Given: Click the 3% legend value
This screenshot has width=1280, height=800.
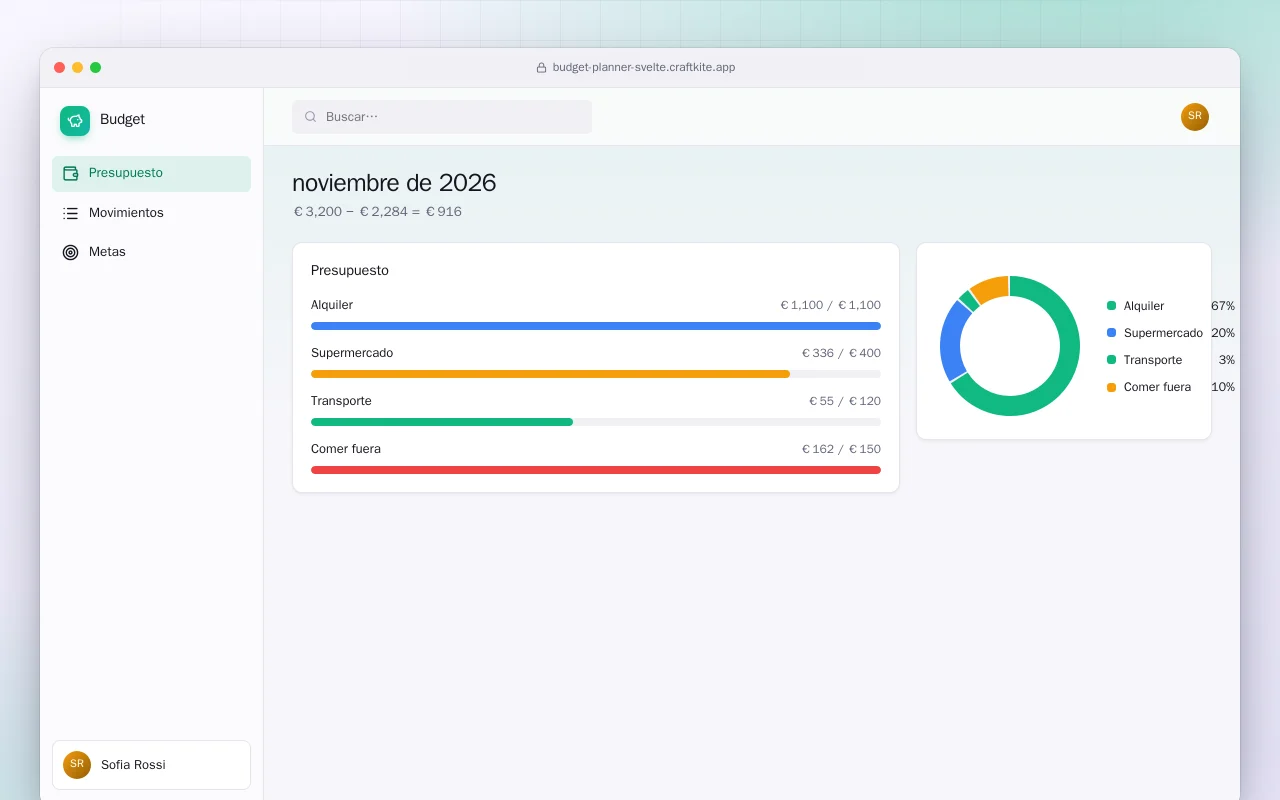Looking at the screenshot, I should tap(1227, 360).
